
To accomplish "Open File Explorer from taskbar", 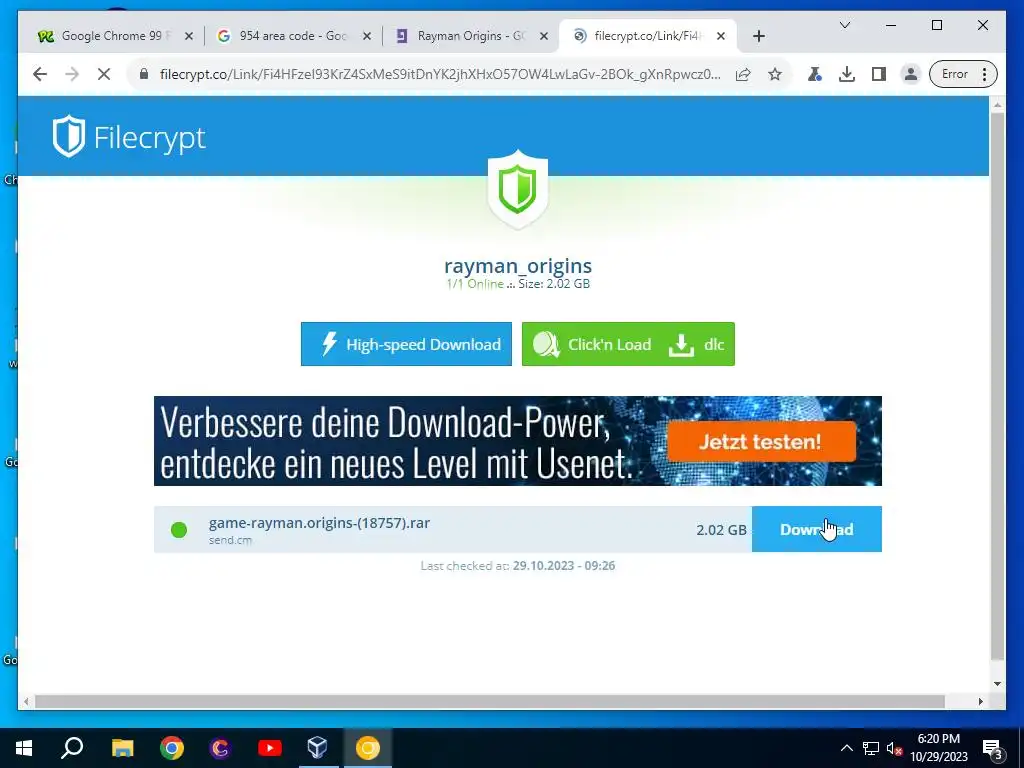I will coord(122,748).
